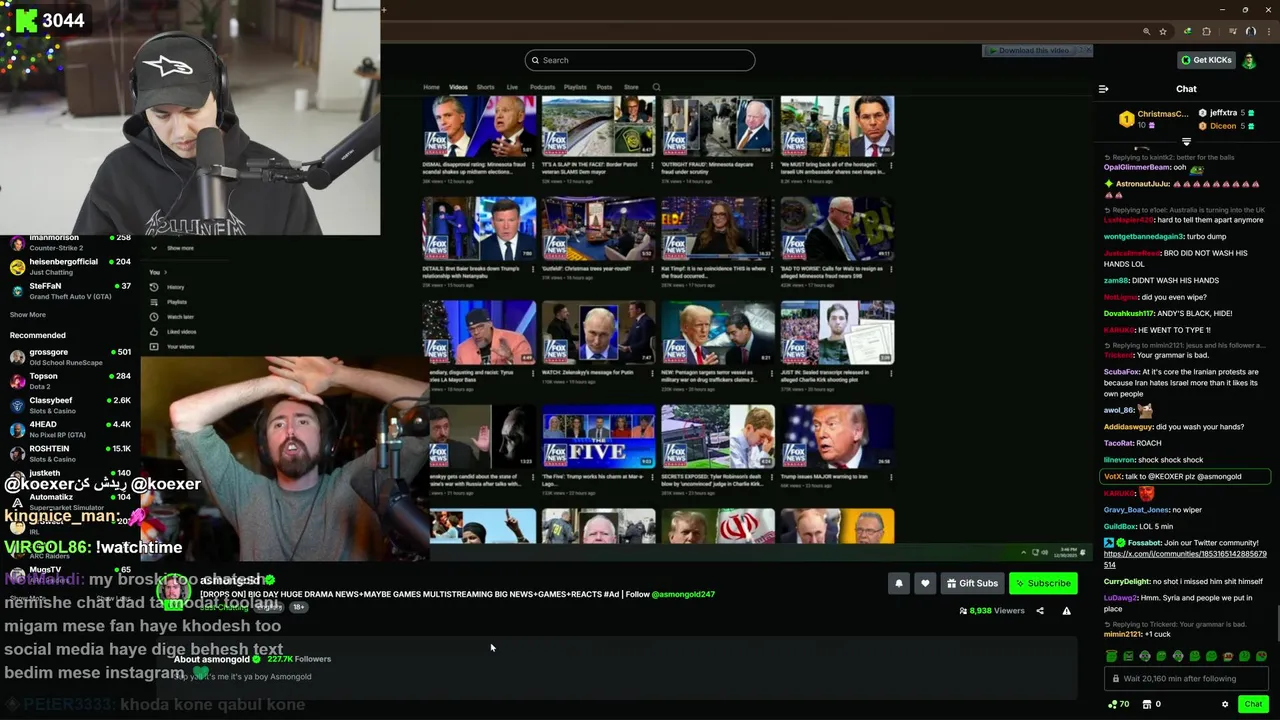This screenshot has height=720, width=1280.
Task: Click the report warning triangle icon
Action: coord(1066,611)
